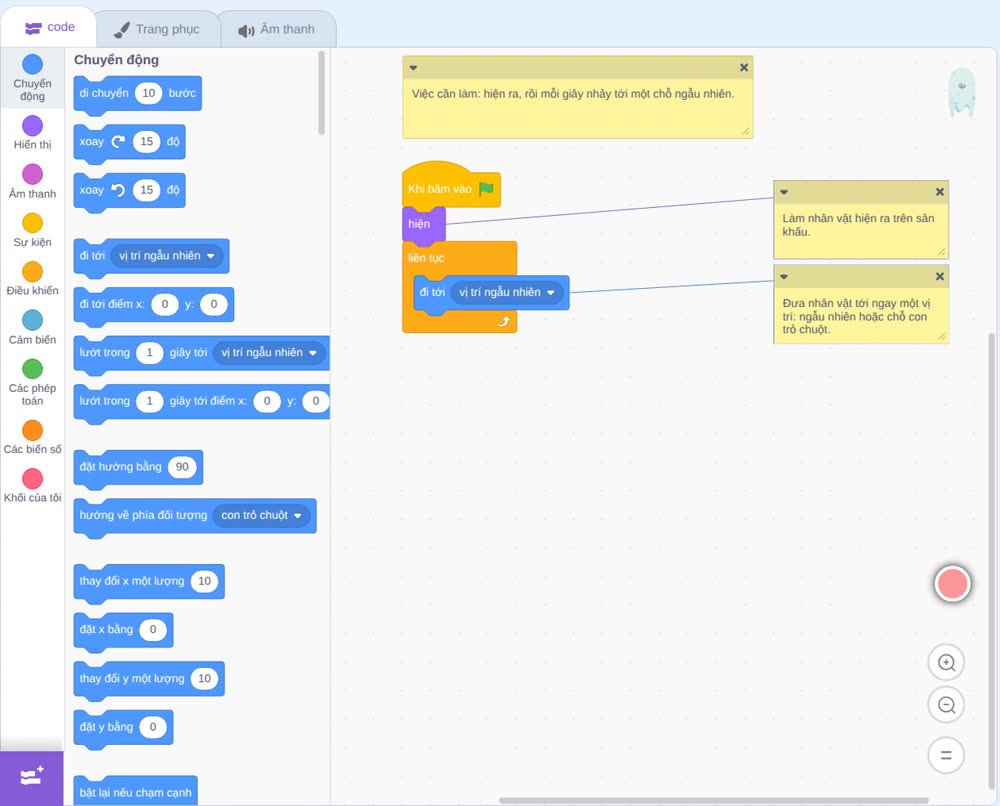
Task: Open dropdown of 'lướt trong giây tới' block
Action: [x=269, y=353]
